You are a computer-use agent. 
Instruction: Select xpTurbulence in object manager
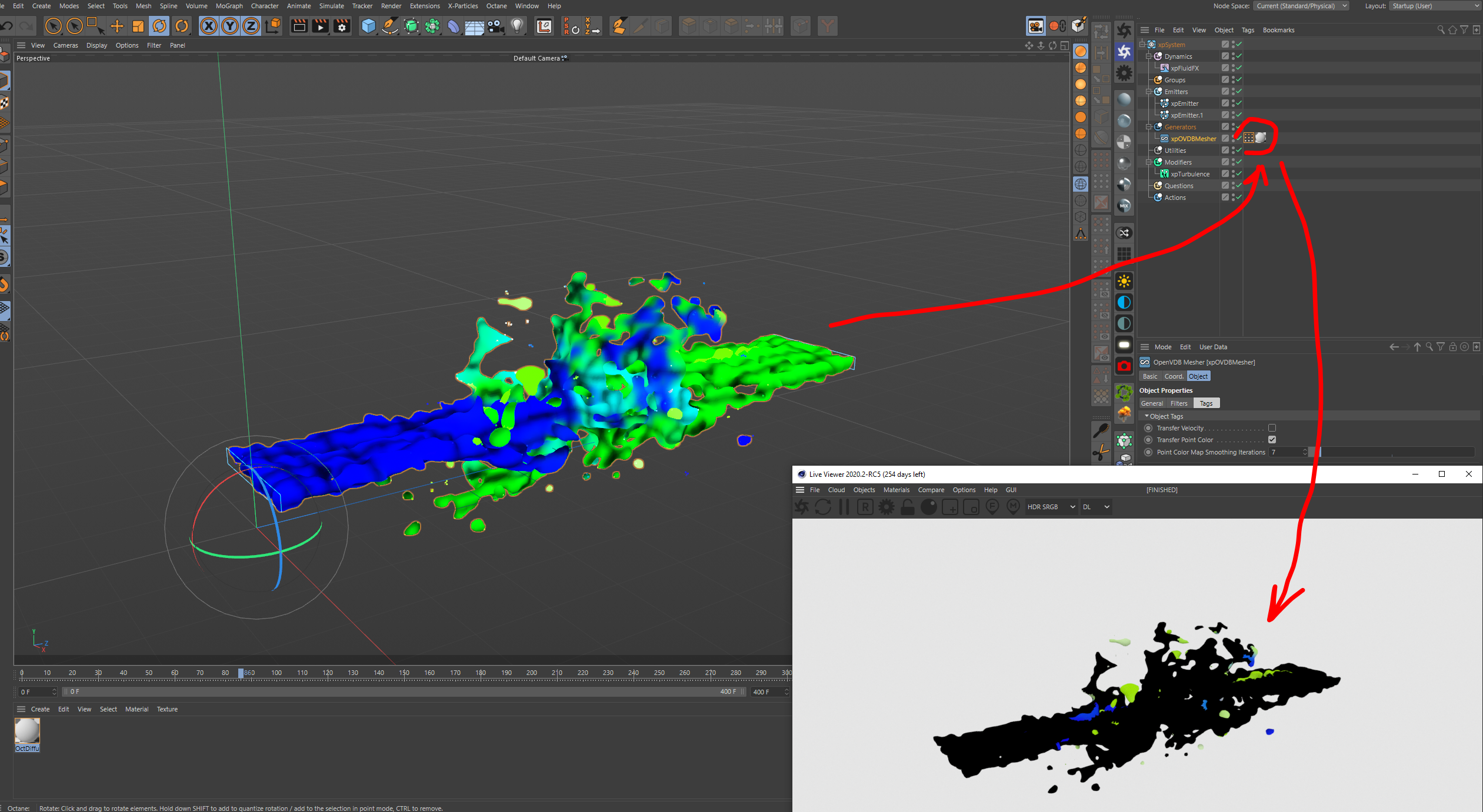[x=1189, y=174]
